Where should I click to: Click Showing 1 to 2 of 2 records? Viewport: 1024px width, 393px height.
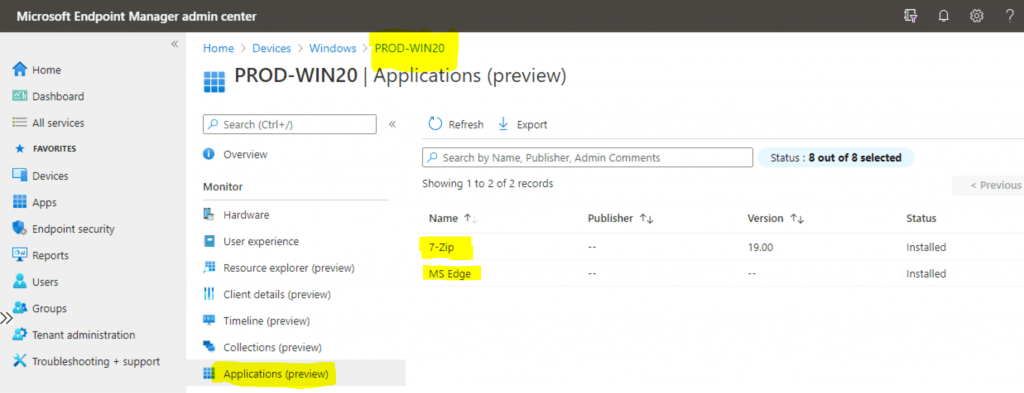pos(488,183)
